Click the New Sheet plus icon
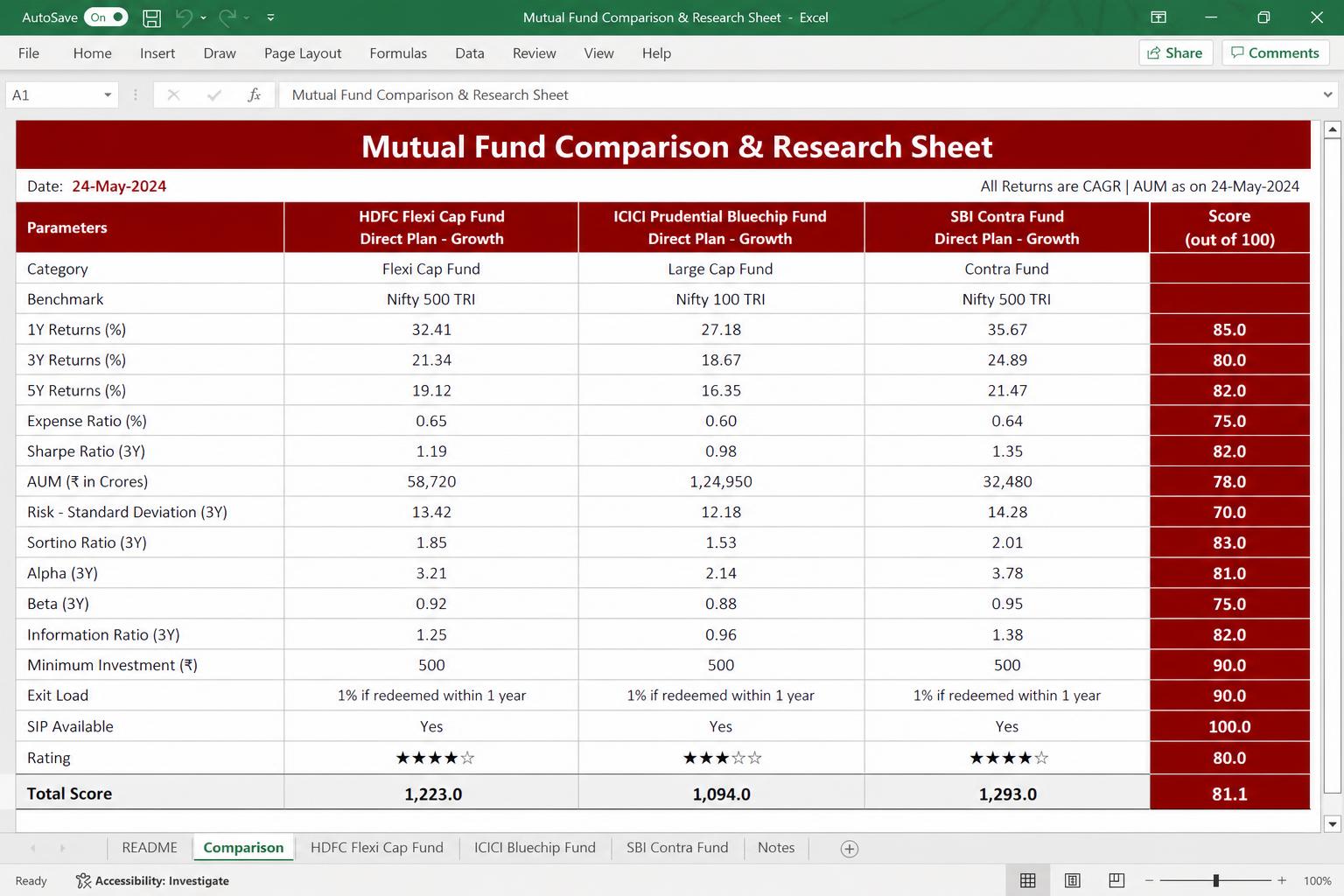This screenshot has height=896, width=1344. pos(849,849)
